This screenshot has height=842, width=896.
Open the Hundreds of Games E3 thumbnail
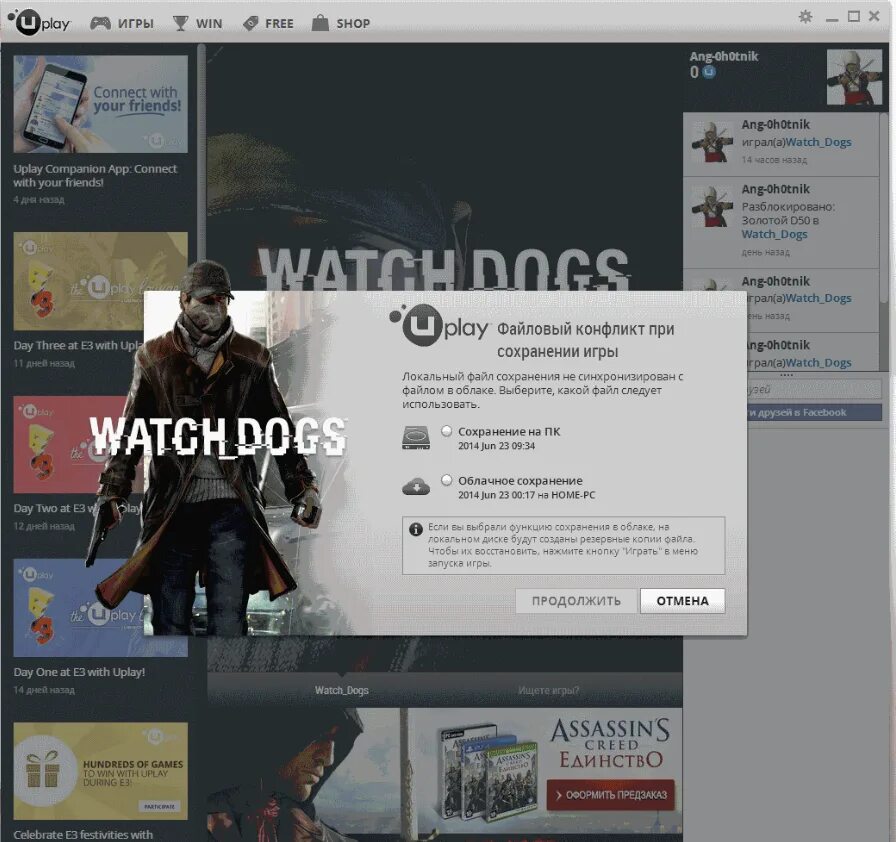(101, 771)
